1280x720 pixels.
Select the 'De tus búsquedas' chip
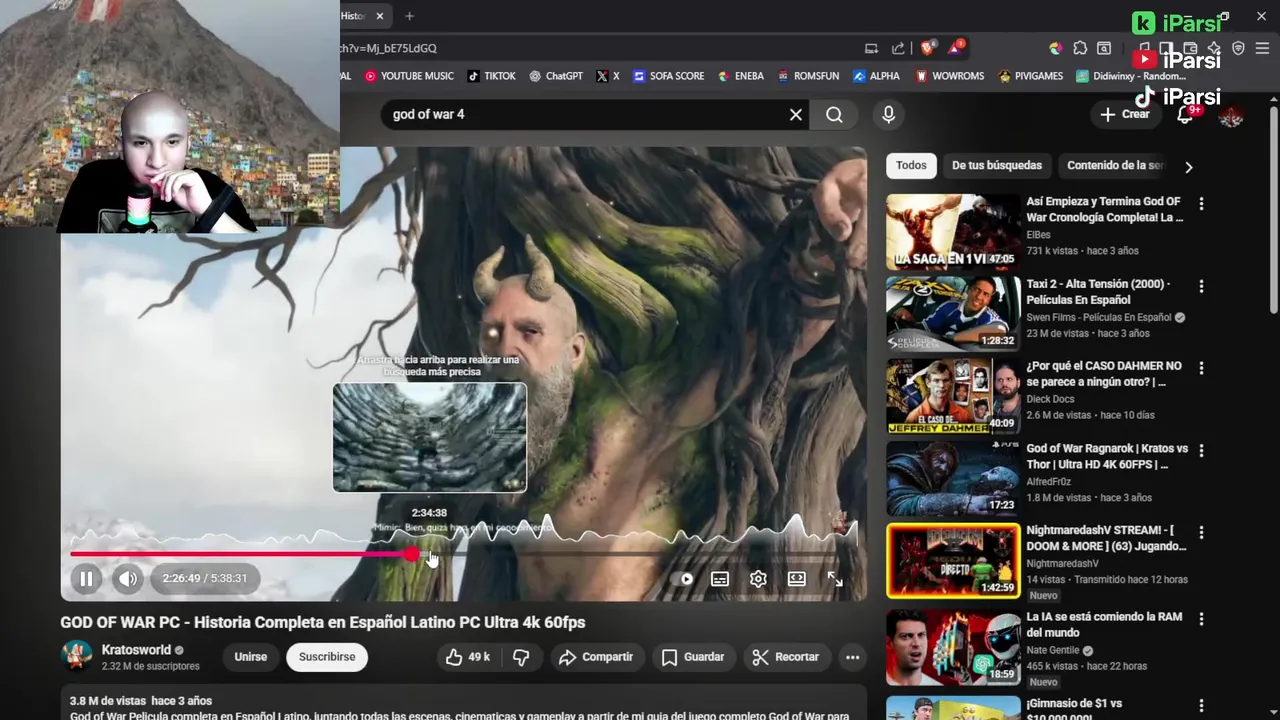(997, 166)
